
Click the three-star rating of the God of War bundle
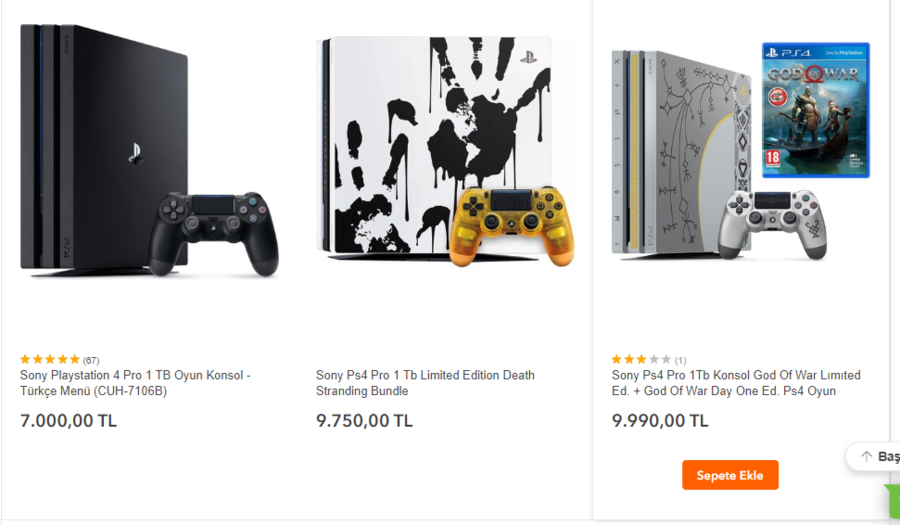click(x=641, y=359)
